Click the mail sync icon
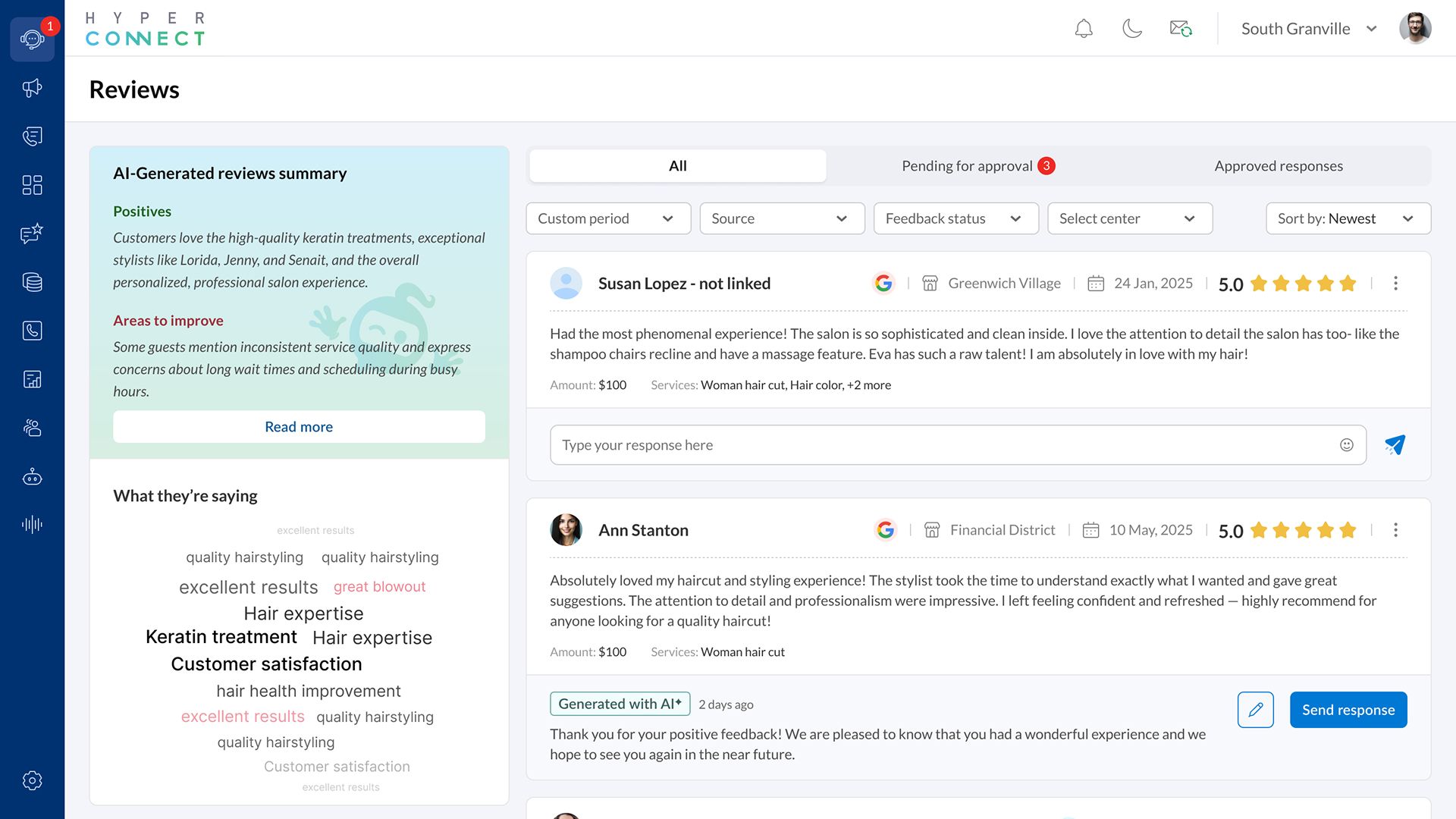 [1181, 29]
